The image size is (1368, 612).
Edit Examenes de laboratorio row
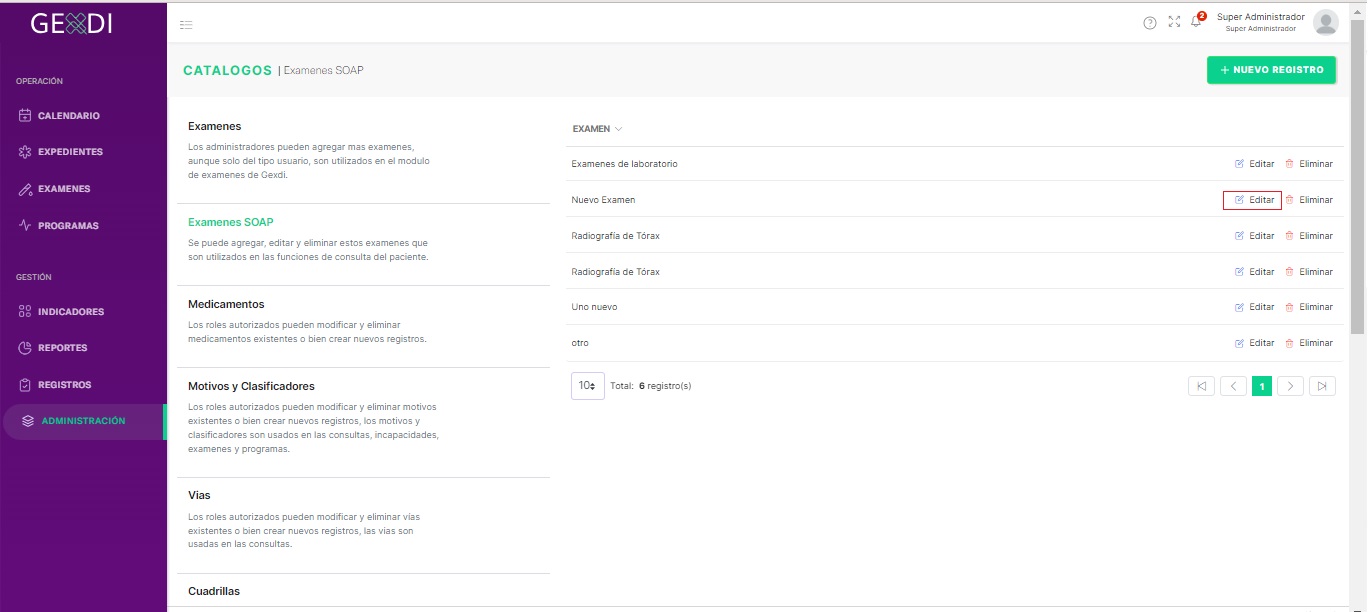(x=1254, y=164)
